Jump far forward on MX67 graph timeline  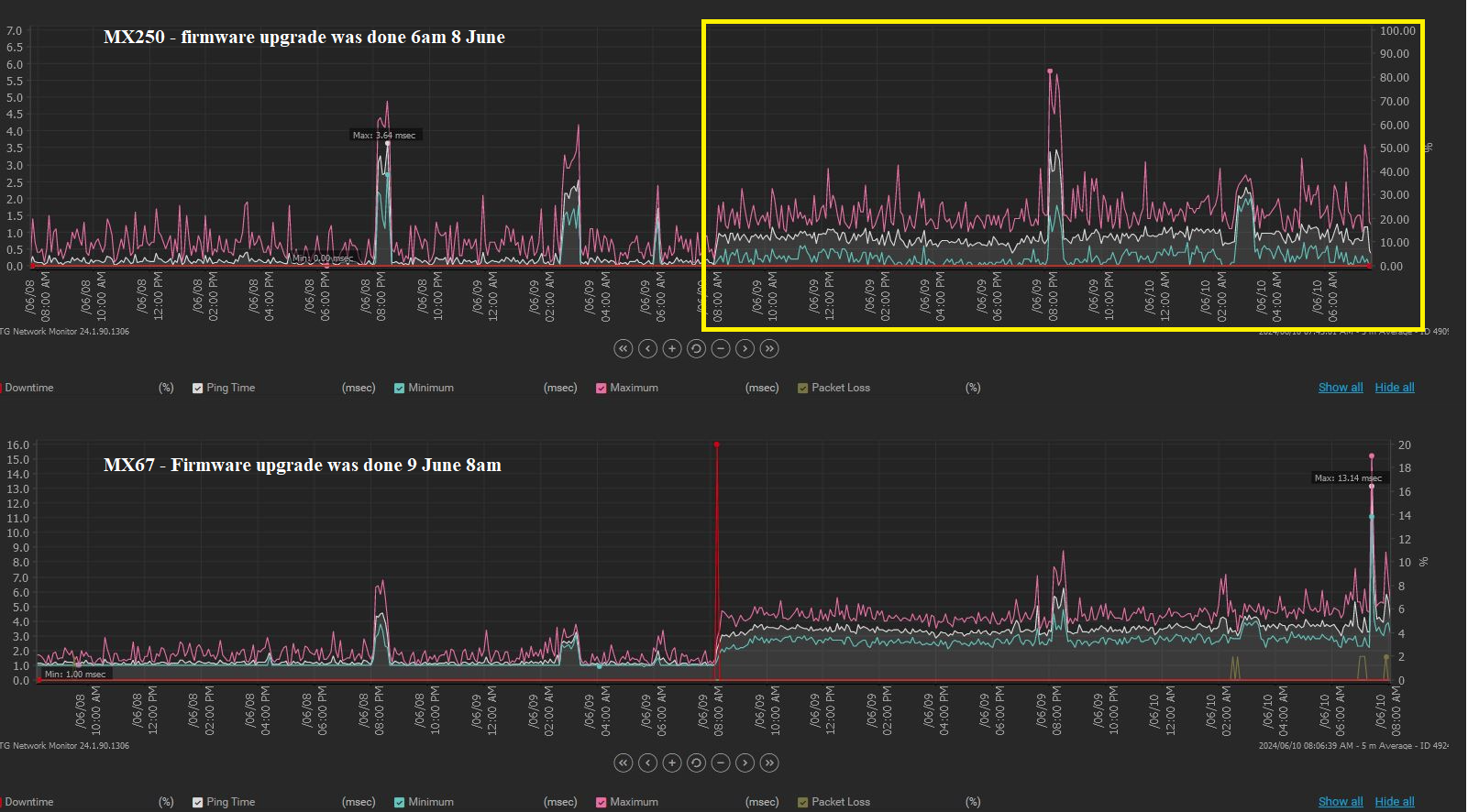click(x=769, y=763)
